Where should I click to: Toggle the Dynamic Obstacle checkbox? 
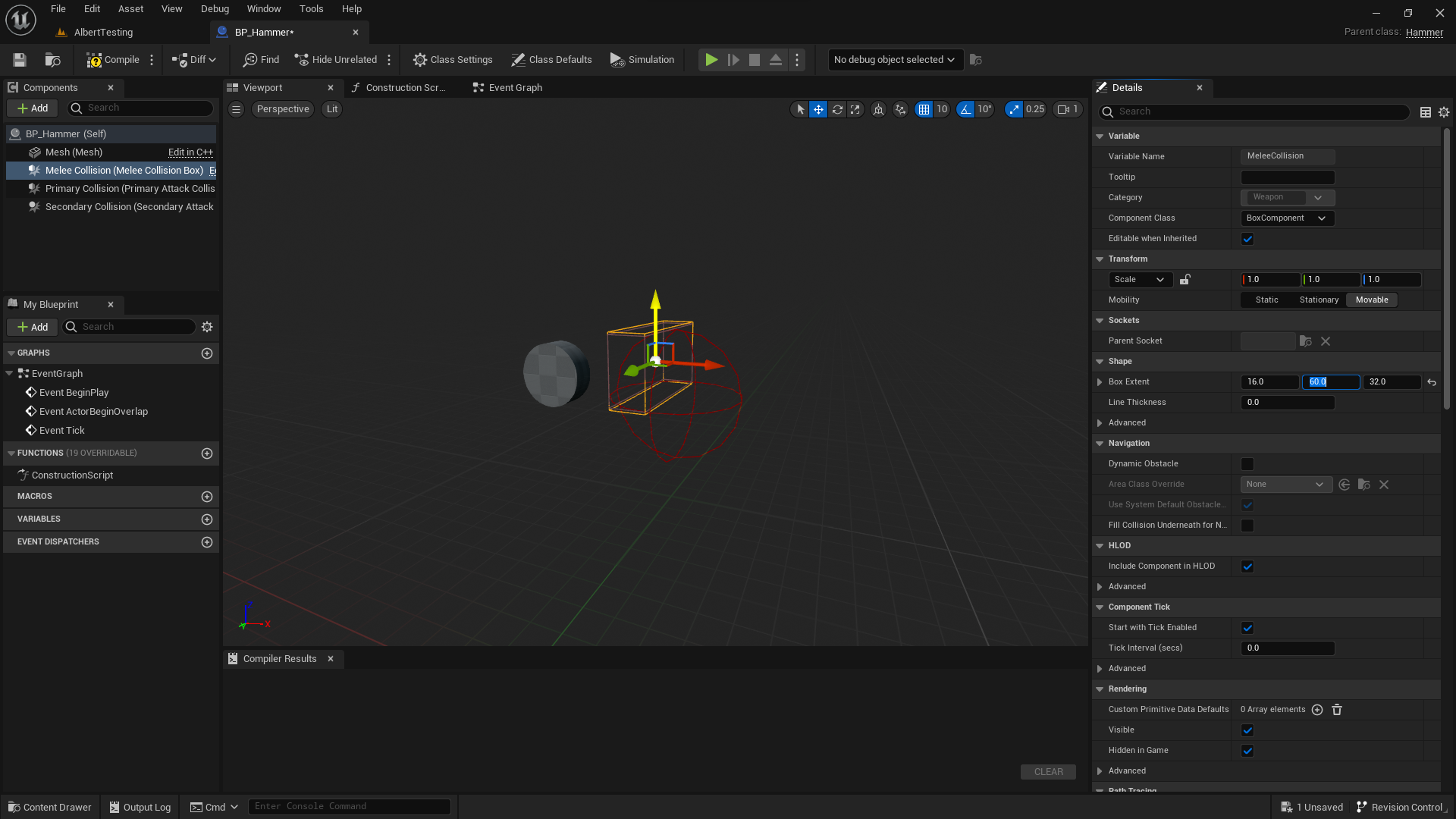coord(1247,464)
